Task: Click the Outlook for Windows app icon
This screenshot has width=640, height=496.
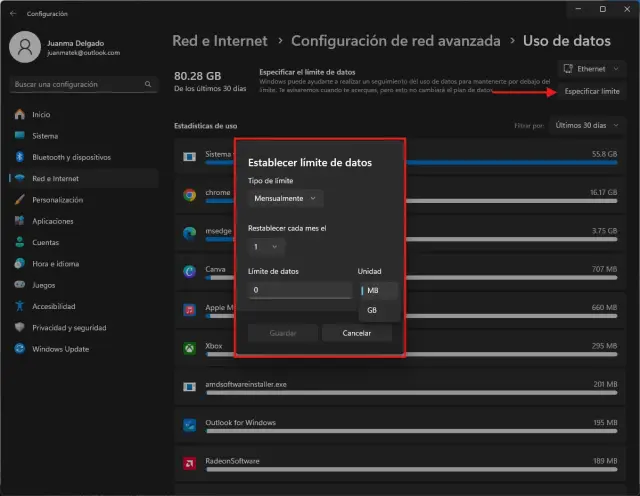Action: pyautogui.click(x=189, y=425)
